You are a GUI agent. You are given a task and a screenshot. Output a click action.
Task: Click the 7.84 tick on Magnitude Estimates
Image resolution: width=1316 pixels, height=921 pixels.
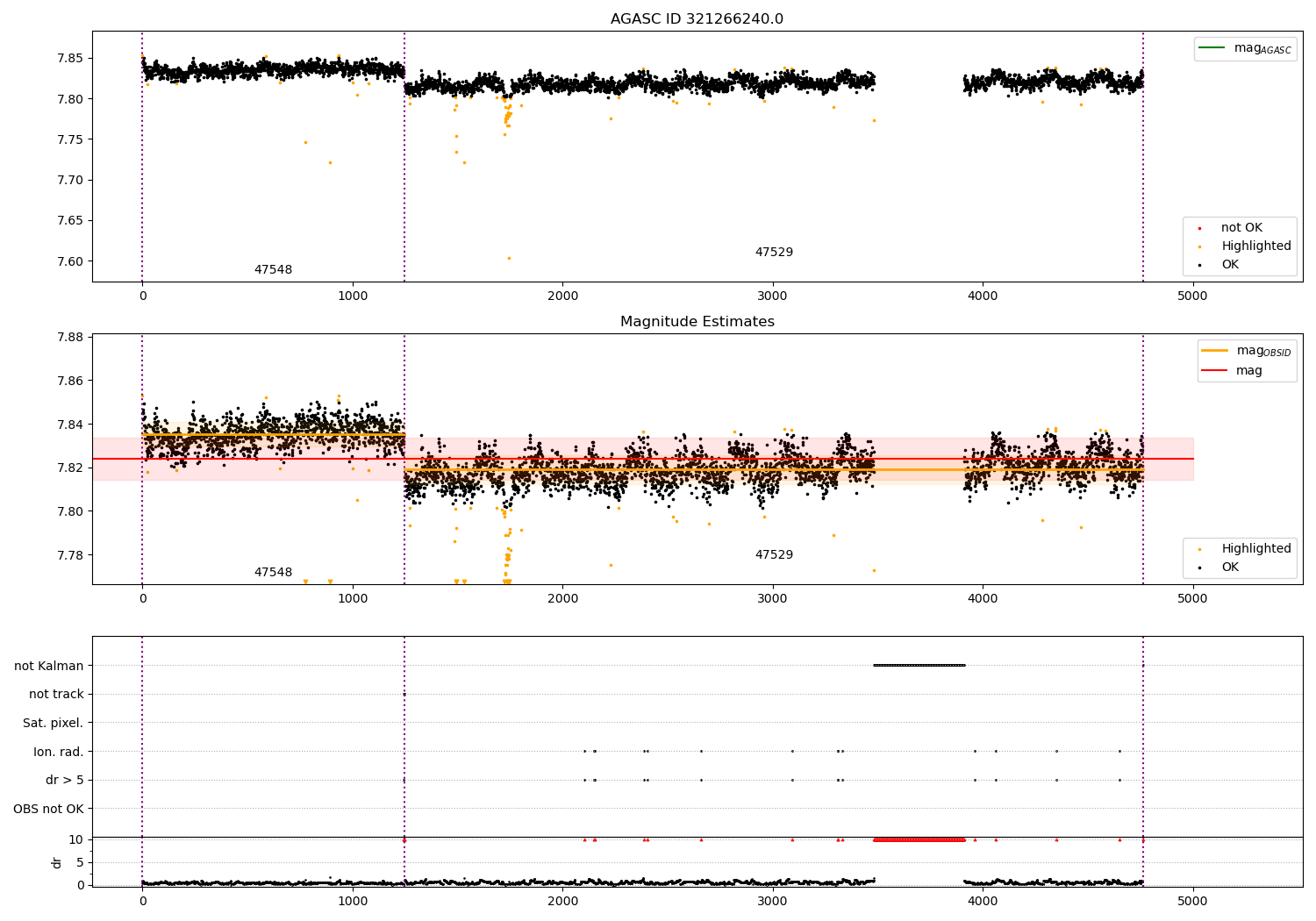click(69, 425)
